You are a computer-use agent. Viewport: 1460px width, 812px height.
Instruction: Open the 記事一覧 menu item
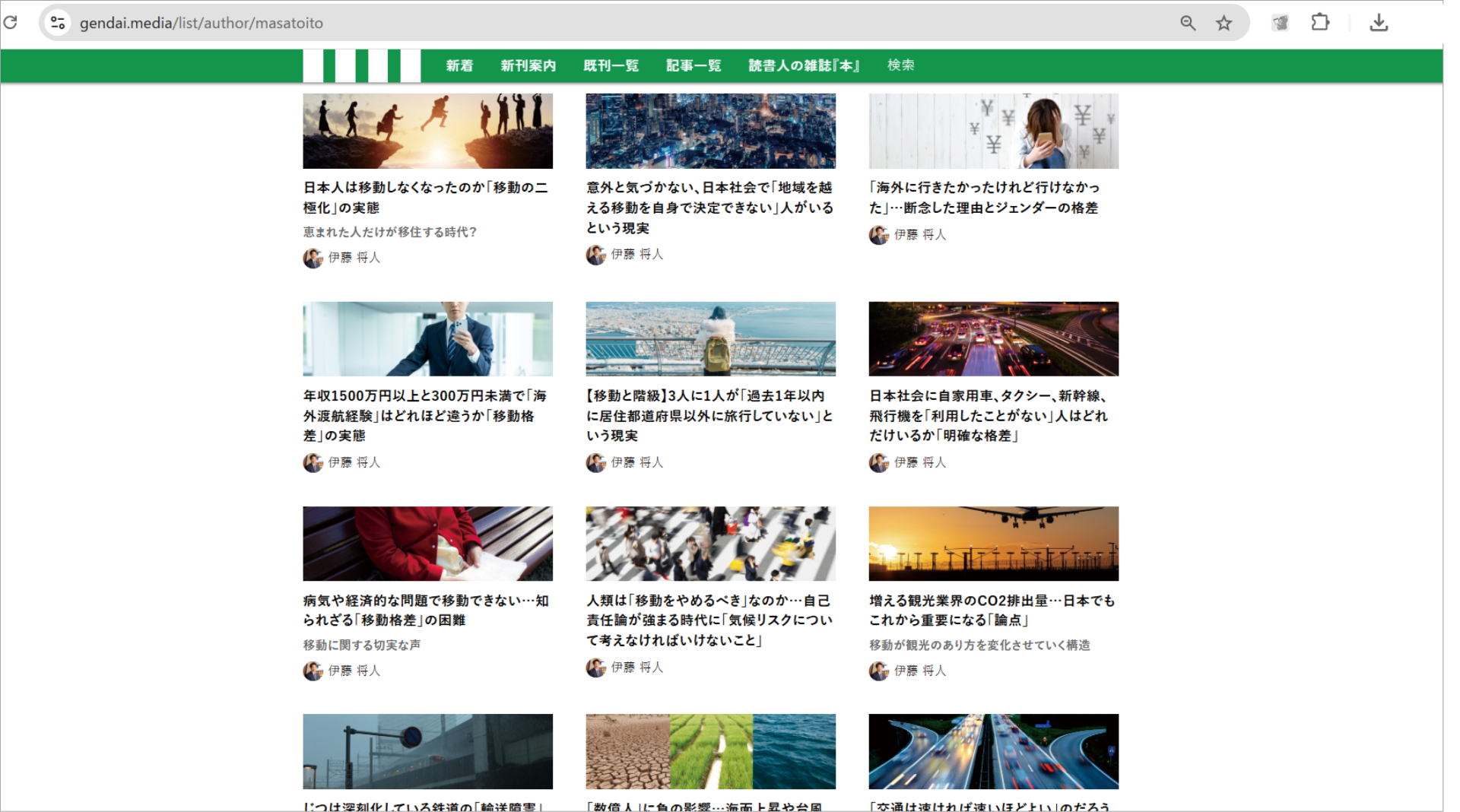click(x=693, y=65)
